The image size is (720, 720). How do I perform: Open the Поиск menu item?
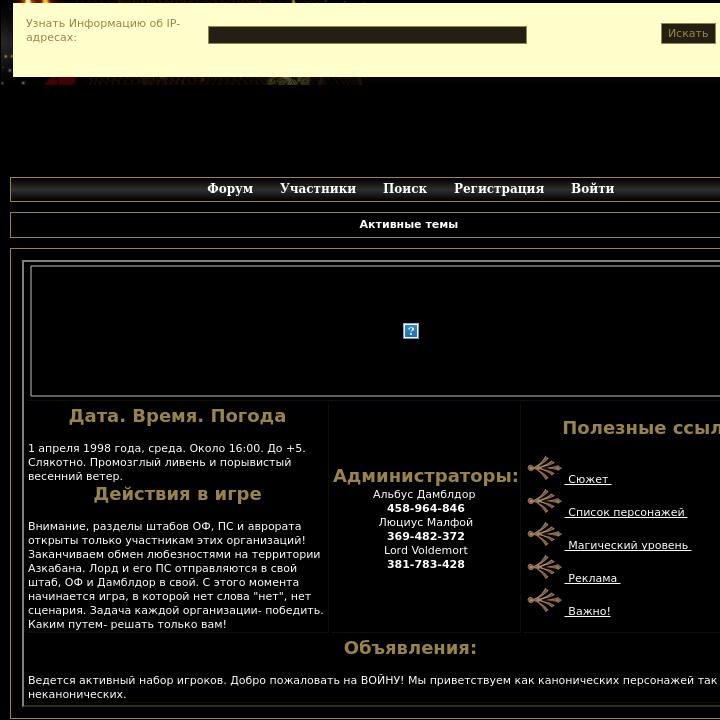click(405, 188)
